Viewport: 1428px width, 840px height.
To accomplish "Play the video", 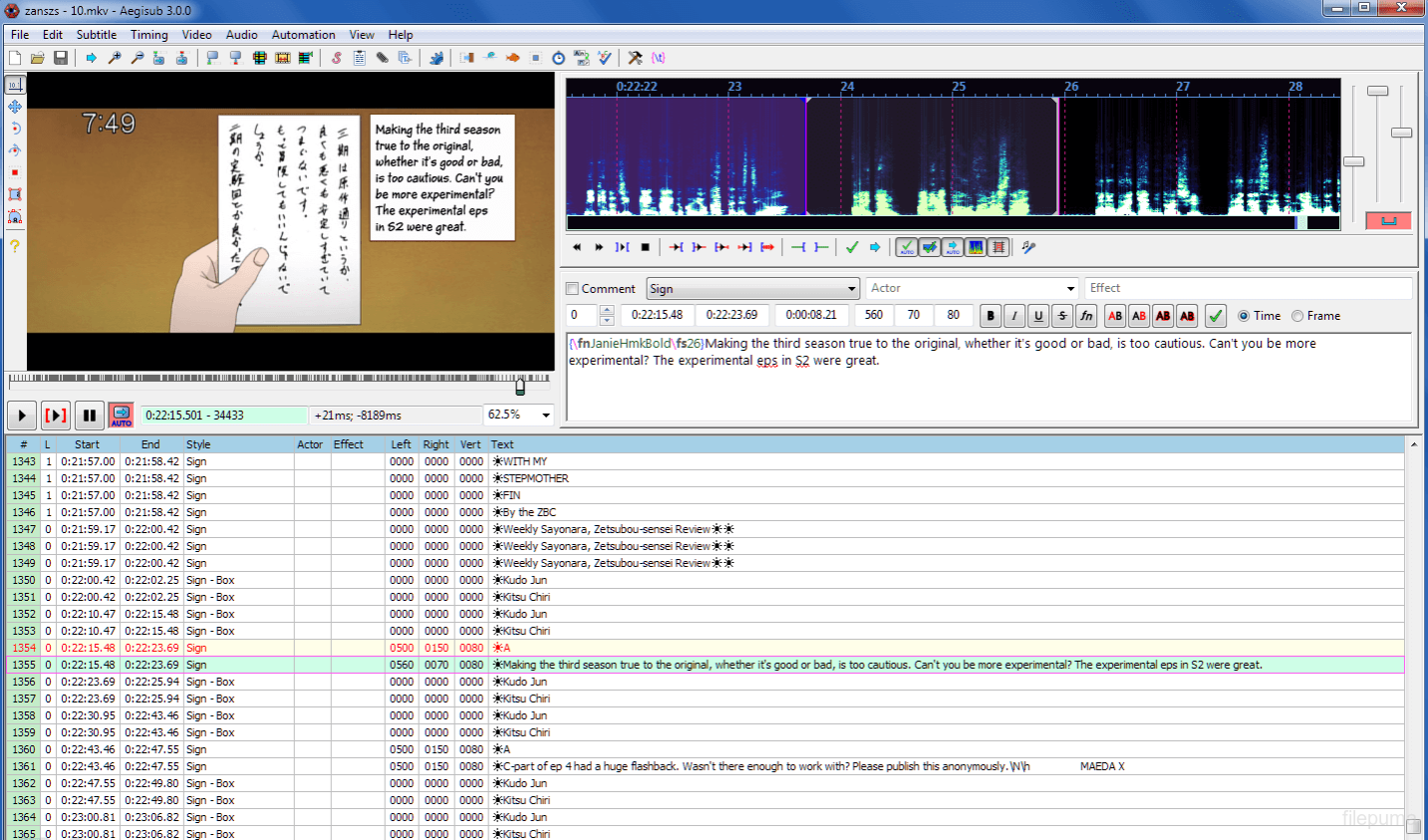I will pos(22,415).
